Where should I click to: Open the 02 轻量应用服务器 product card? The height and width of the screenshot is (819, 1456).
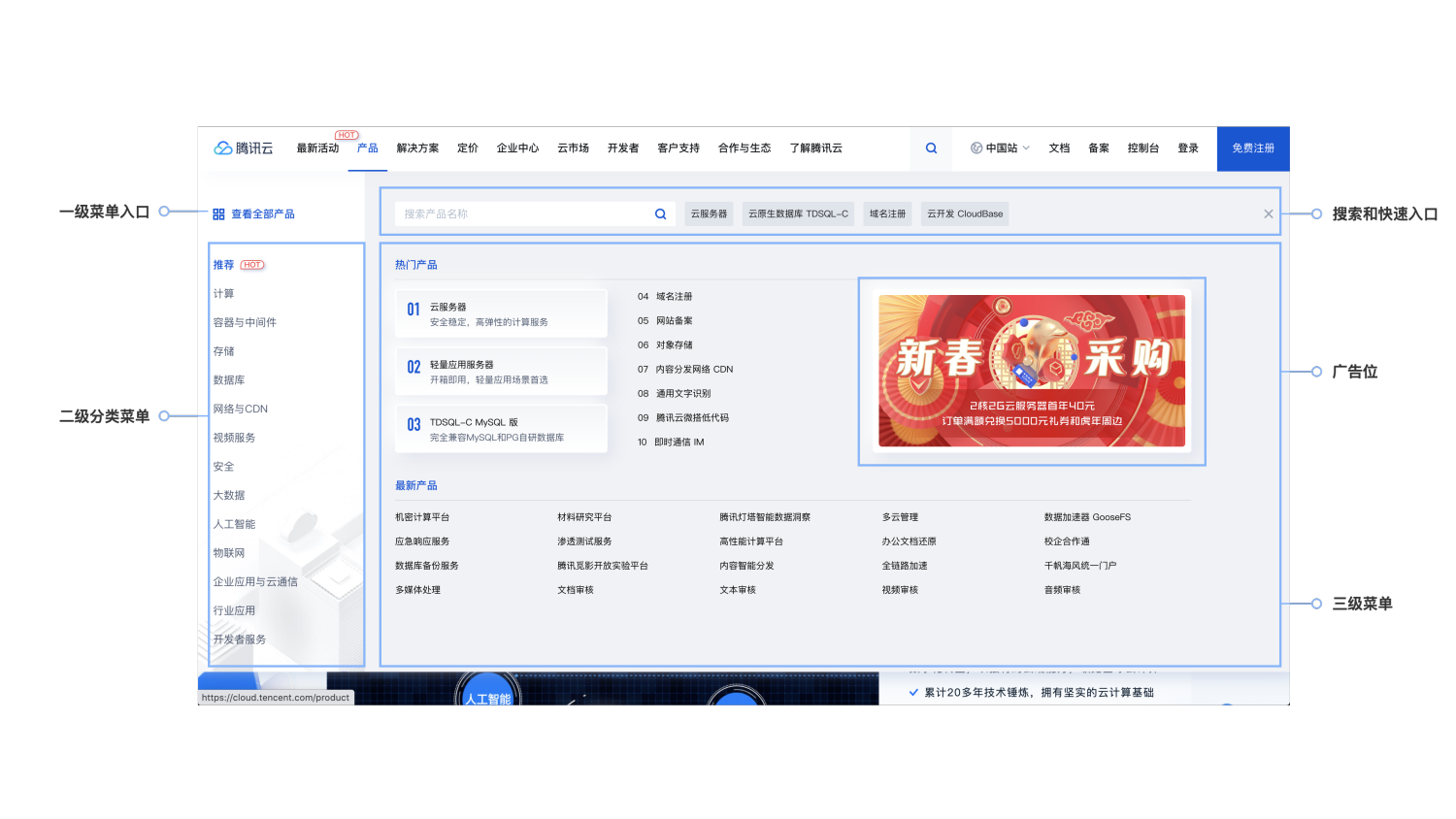pyautogui.click(x=501, y=372)
